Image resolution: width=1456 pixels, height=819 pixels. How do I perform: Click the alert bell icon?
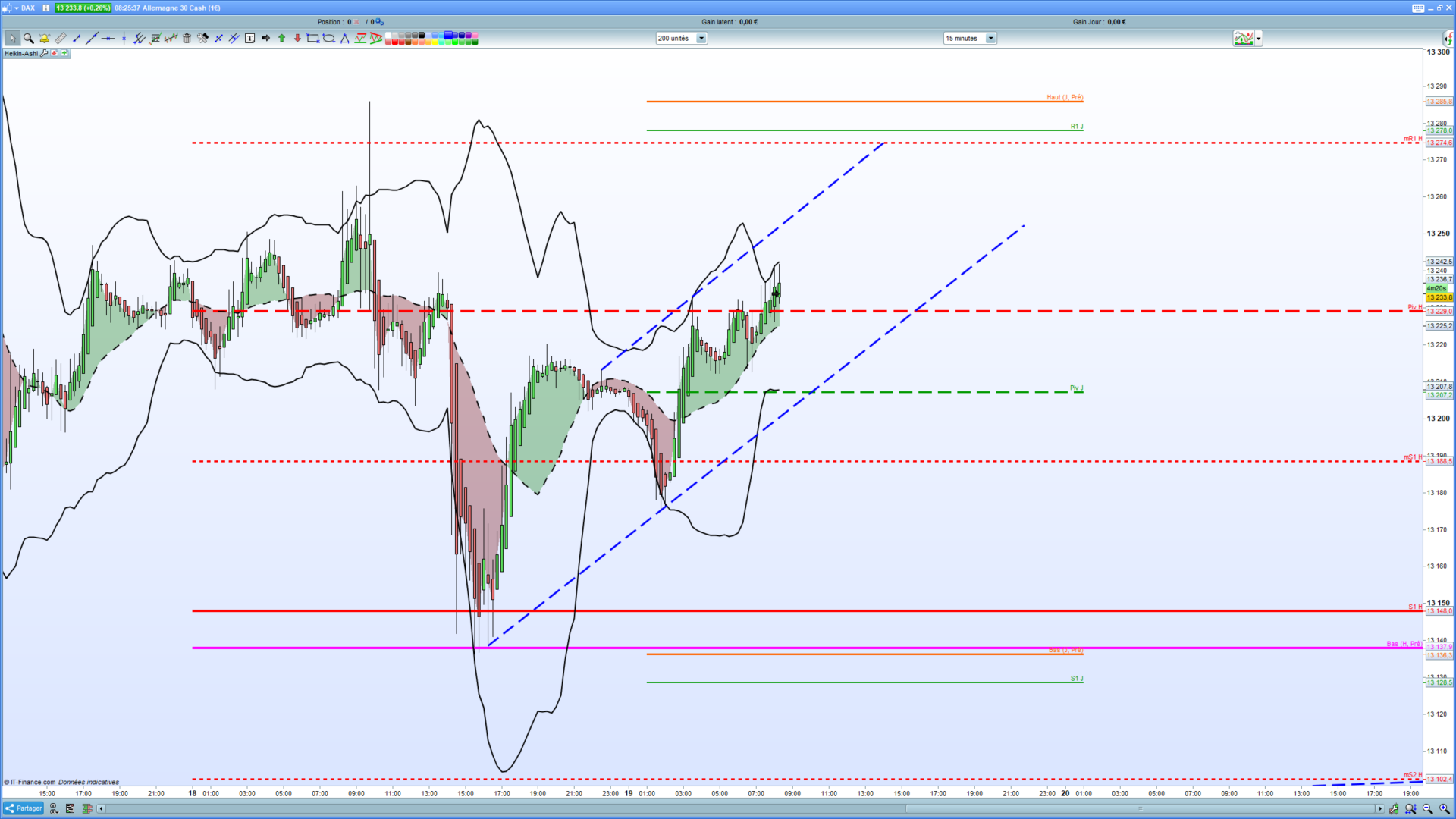(x=44, y=38)
